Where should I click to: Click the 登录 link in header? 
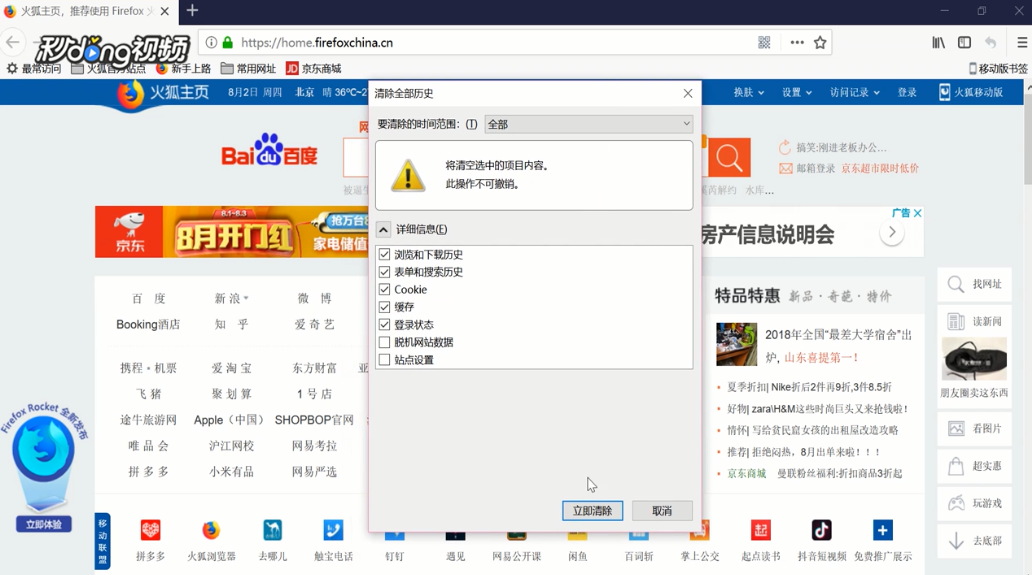point(907,93)
